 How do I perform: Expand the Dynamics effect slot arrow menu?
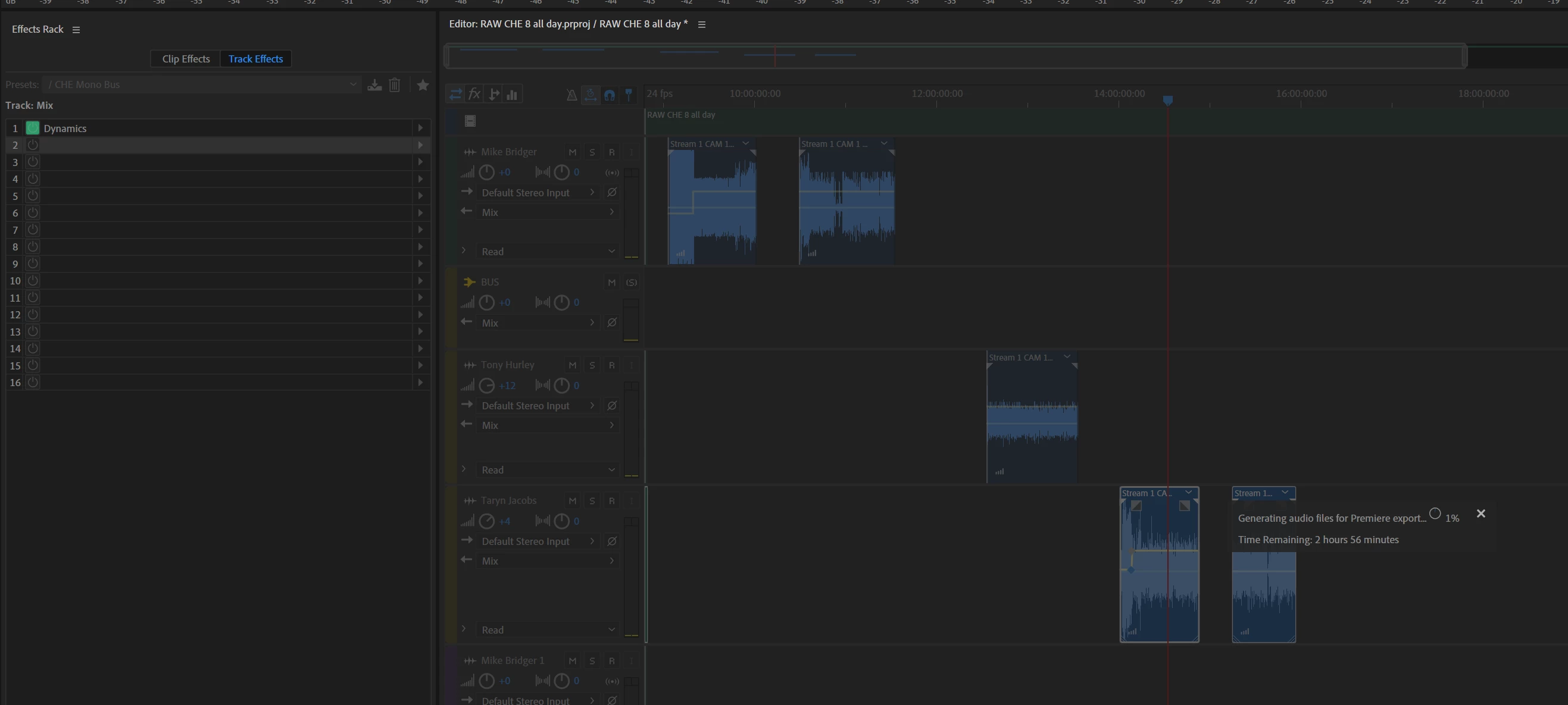click(420, 128)
